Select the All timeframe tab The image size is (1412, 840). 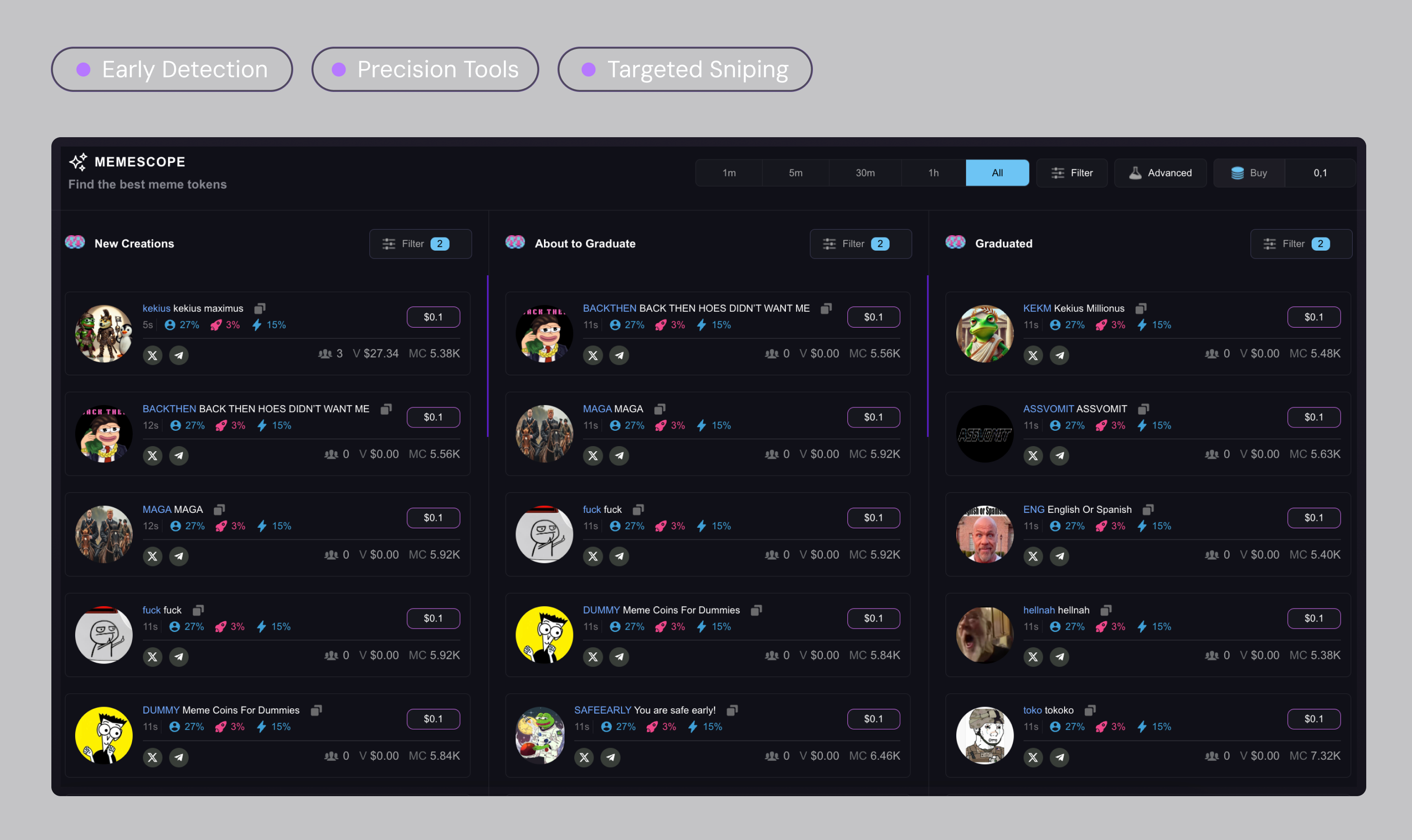pyautogui.click(x=997, y=173)
